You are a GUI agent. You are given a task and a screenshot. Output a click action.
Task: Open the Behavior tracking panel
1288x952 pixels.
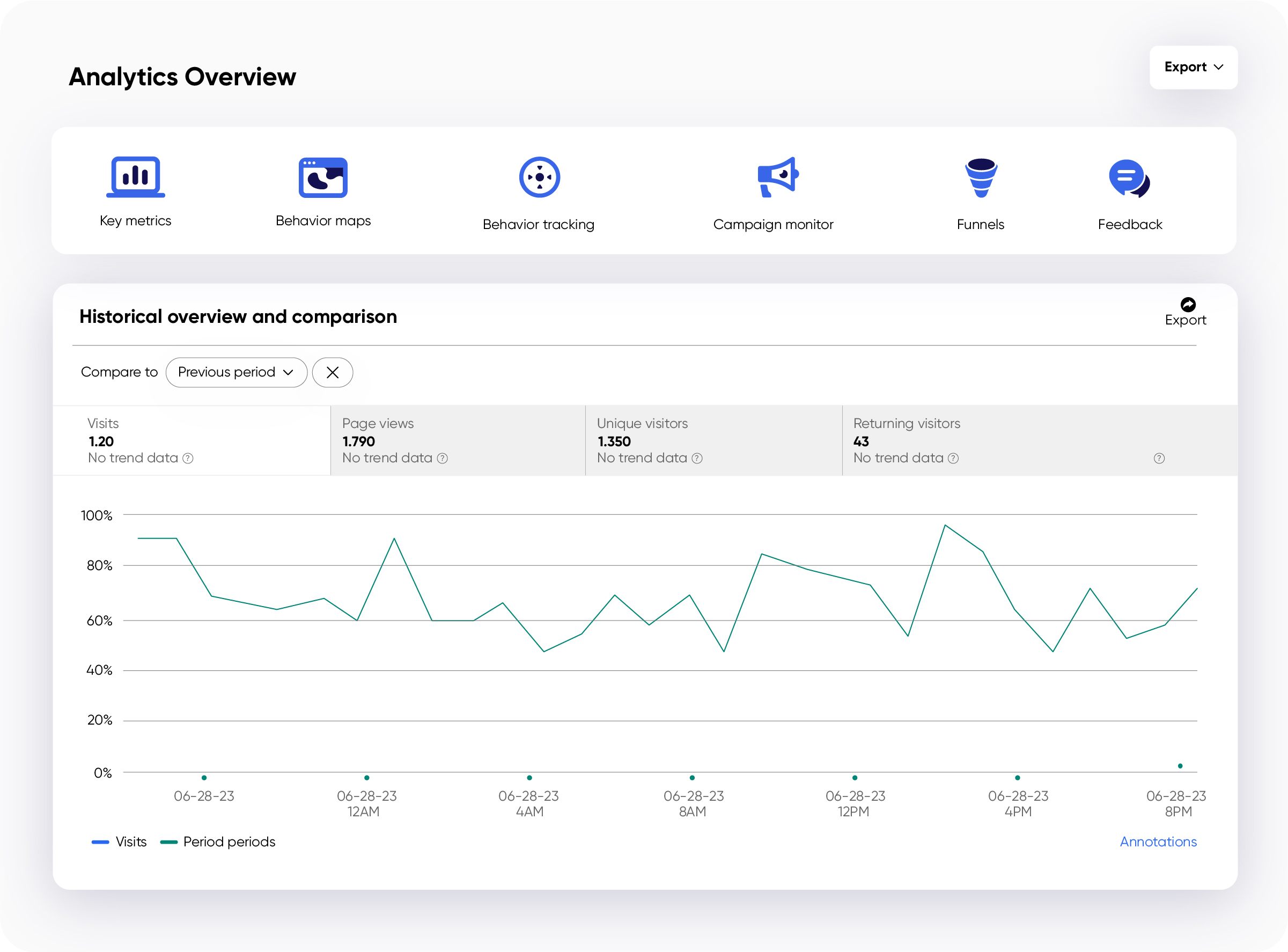coord(540,192)
